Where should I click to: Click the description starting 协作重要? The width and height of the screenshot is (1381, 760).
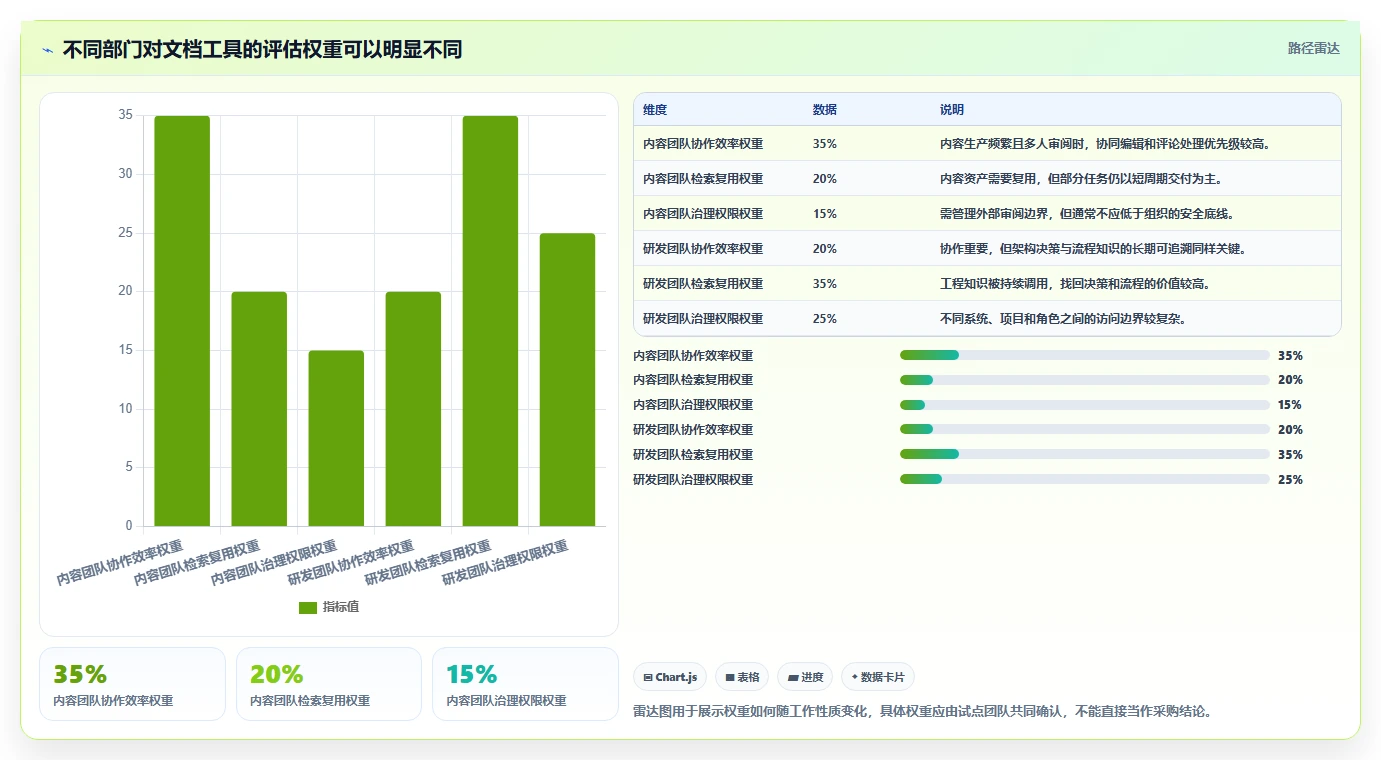pos(1093,249)
